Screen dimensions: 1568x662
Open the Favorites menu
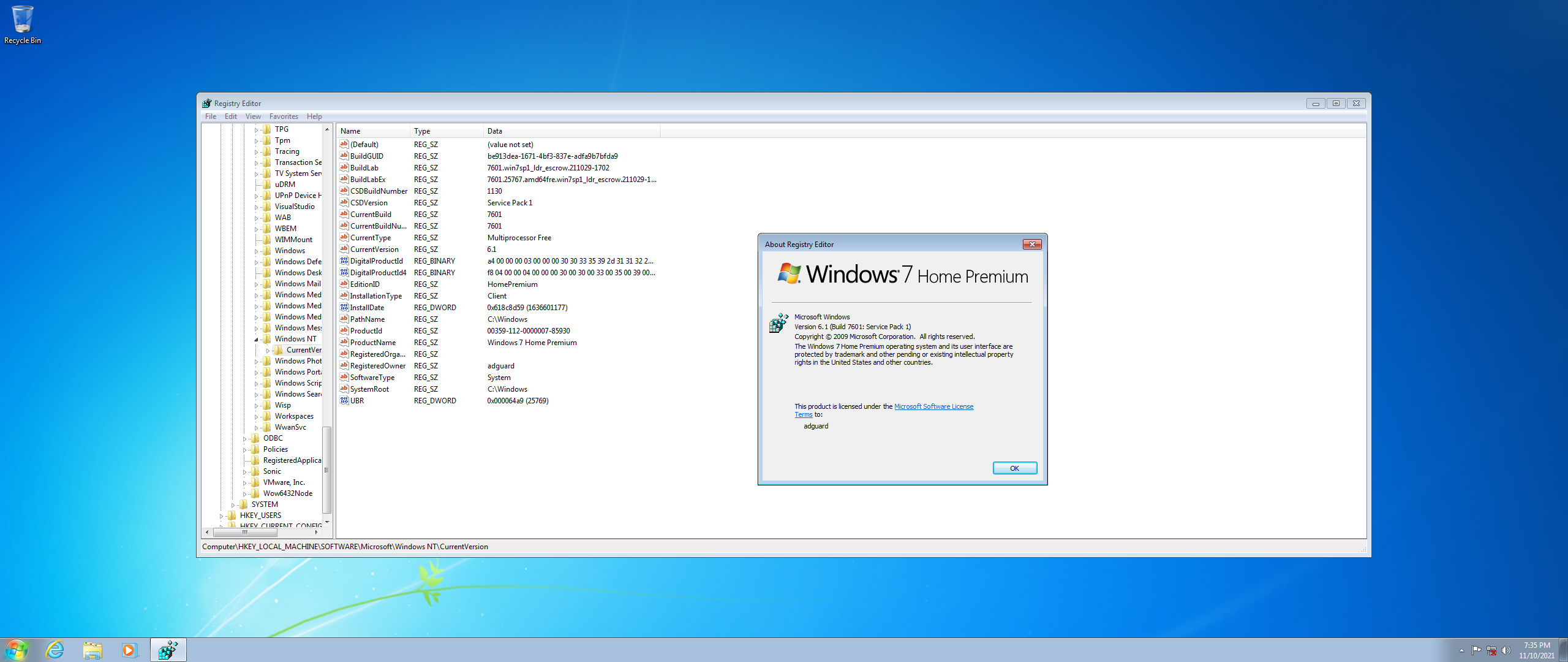pyautogui.click(x=284, y=116)
